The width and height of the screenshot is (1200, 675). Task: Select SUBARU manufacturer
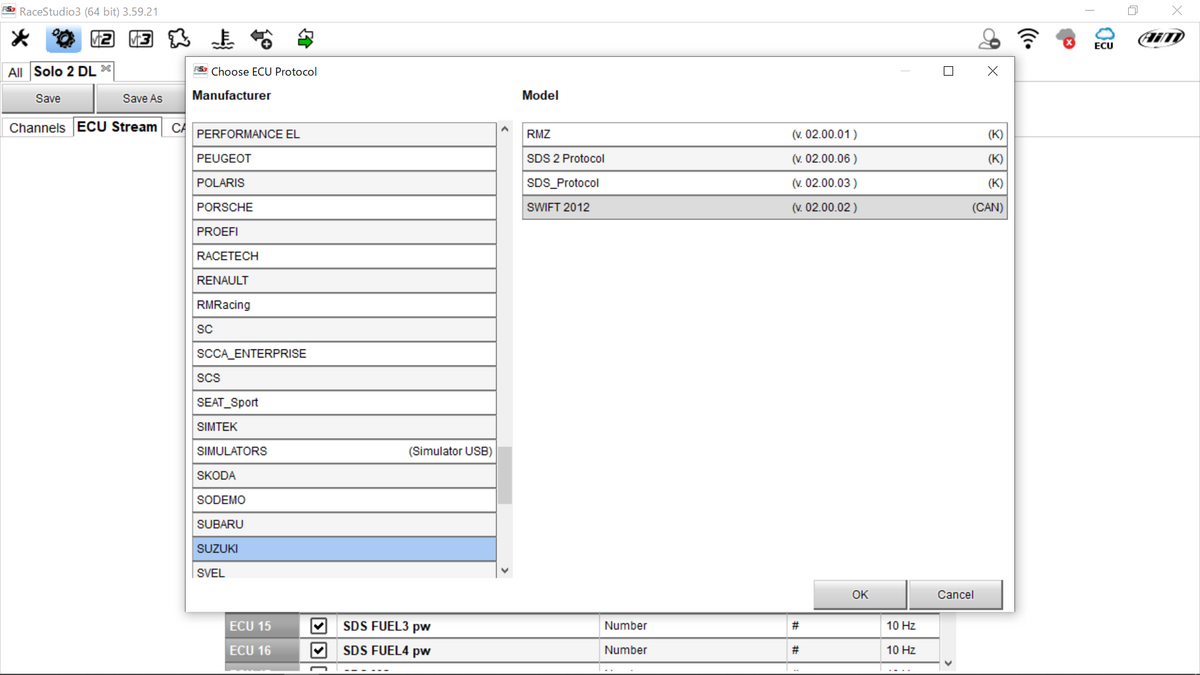pyautogui.click(x=344, y=525)
